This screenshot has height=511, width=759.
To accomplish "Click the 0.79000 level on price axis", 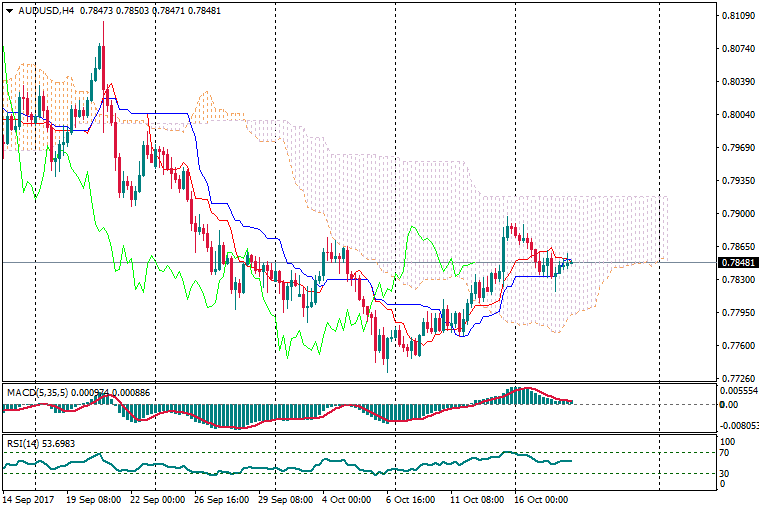I will pyautogui.click(x=737, y=214).
